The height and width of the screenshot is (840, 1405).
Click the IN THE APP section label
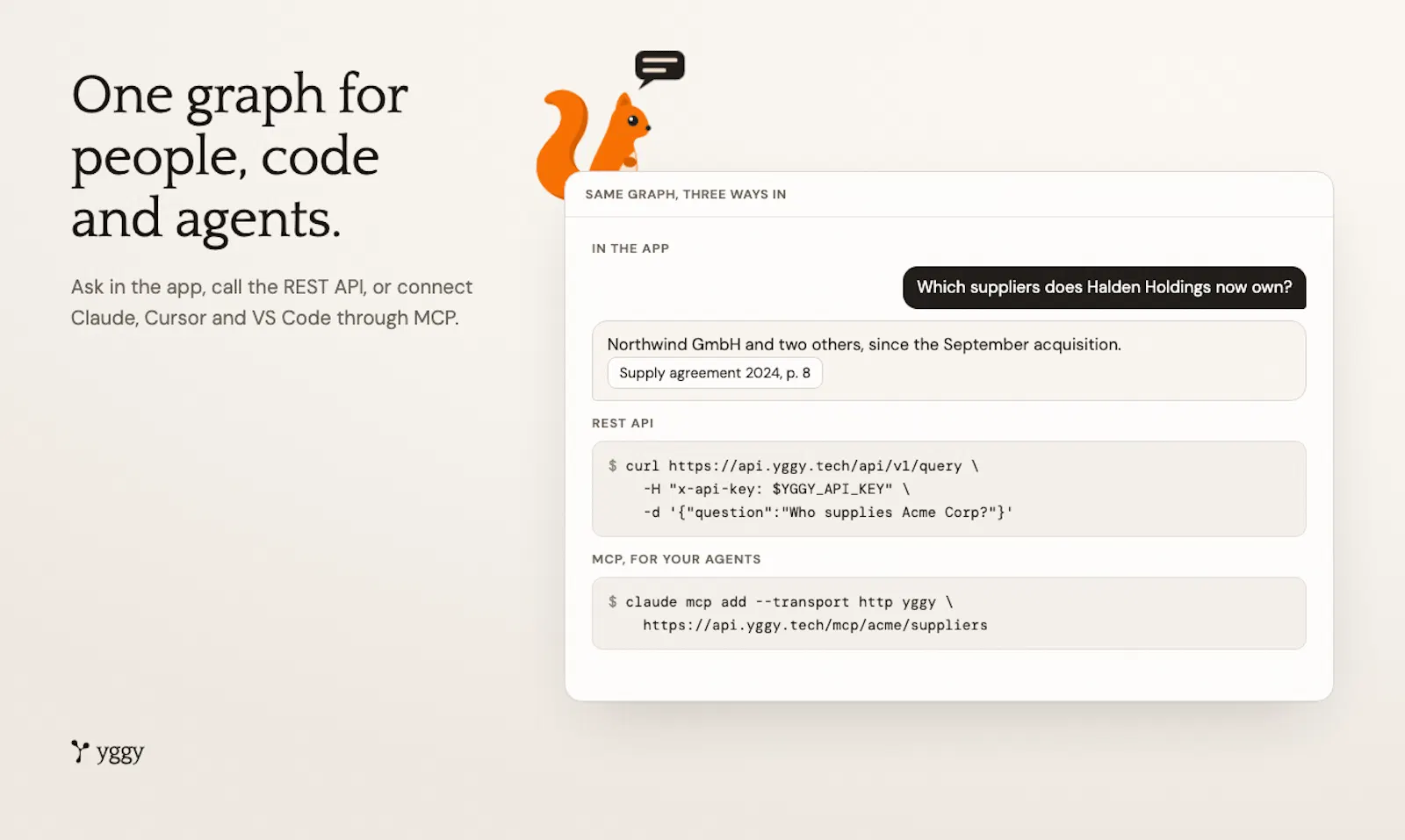(630, 248)
